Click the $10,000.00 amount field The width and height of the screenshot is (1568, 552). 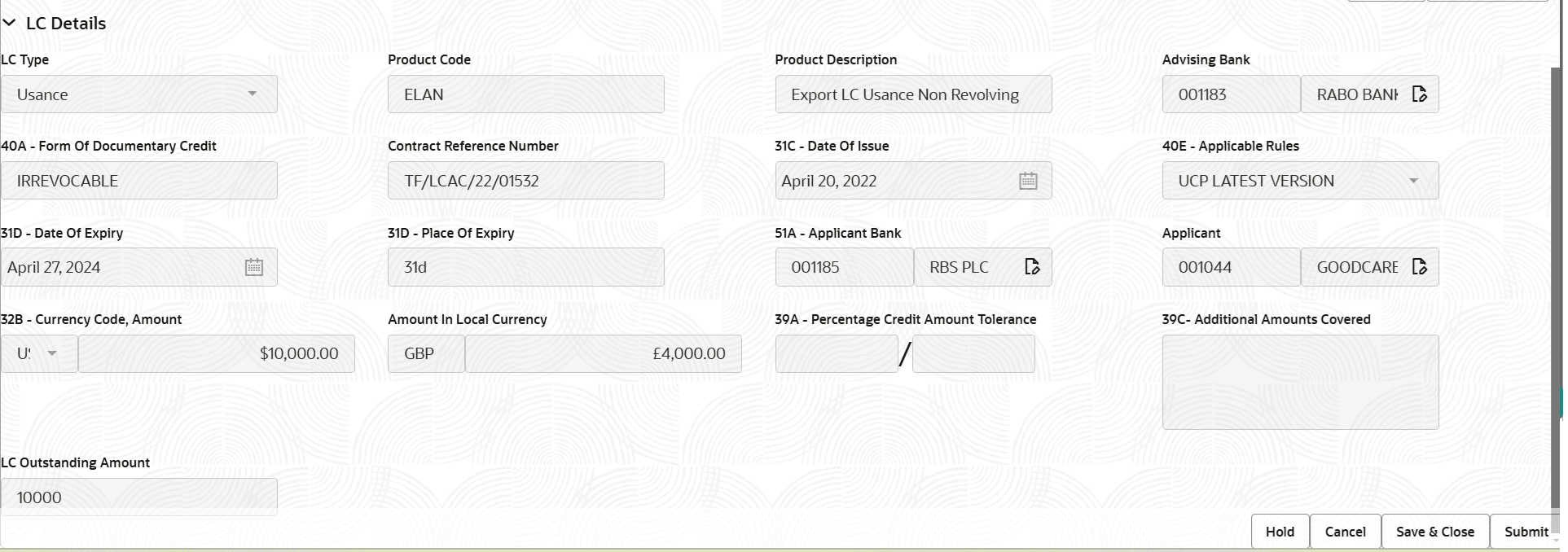[x=217, y=353]
